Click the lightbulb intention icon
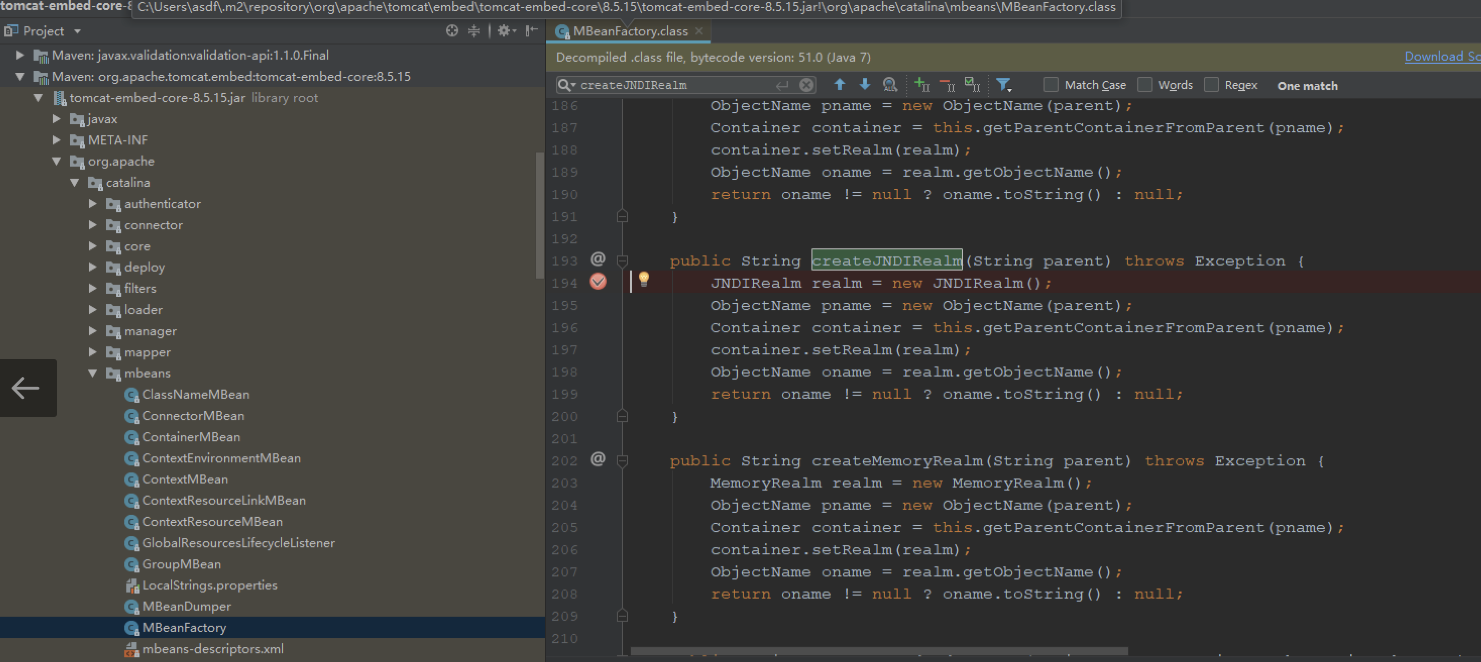Viewport: 1481px width, 662px height. tap(644, 280)
